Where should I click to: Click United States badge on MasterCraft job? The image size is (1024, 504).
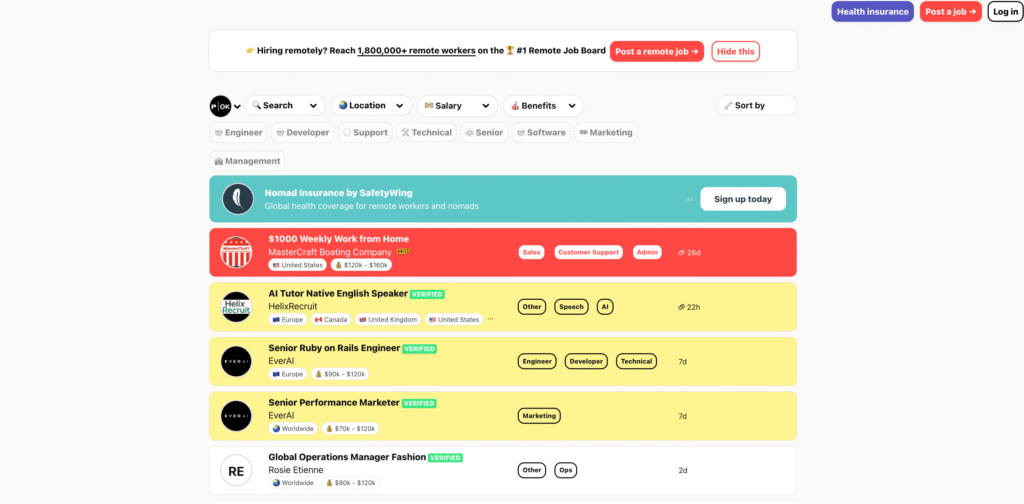tap(298, 265)
